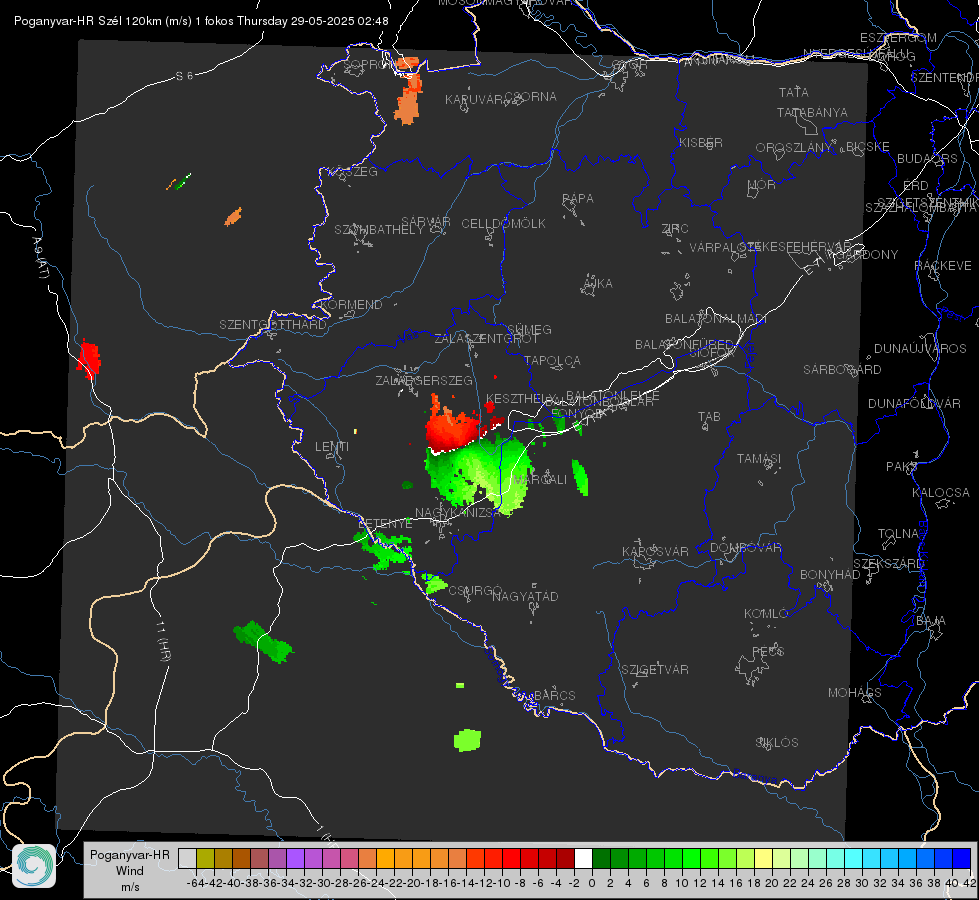The height and width of the screenshot is (900, 979).
Task: Select the BONYHAD town label
Action: 830,574
